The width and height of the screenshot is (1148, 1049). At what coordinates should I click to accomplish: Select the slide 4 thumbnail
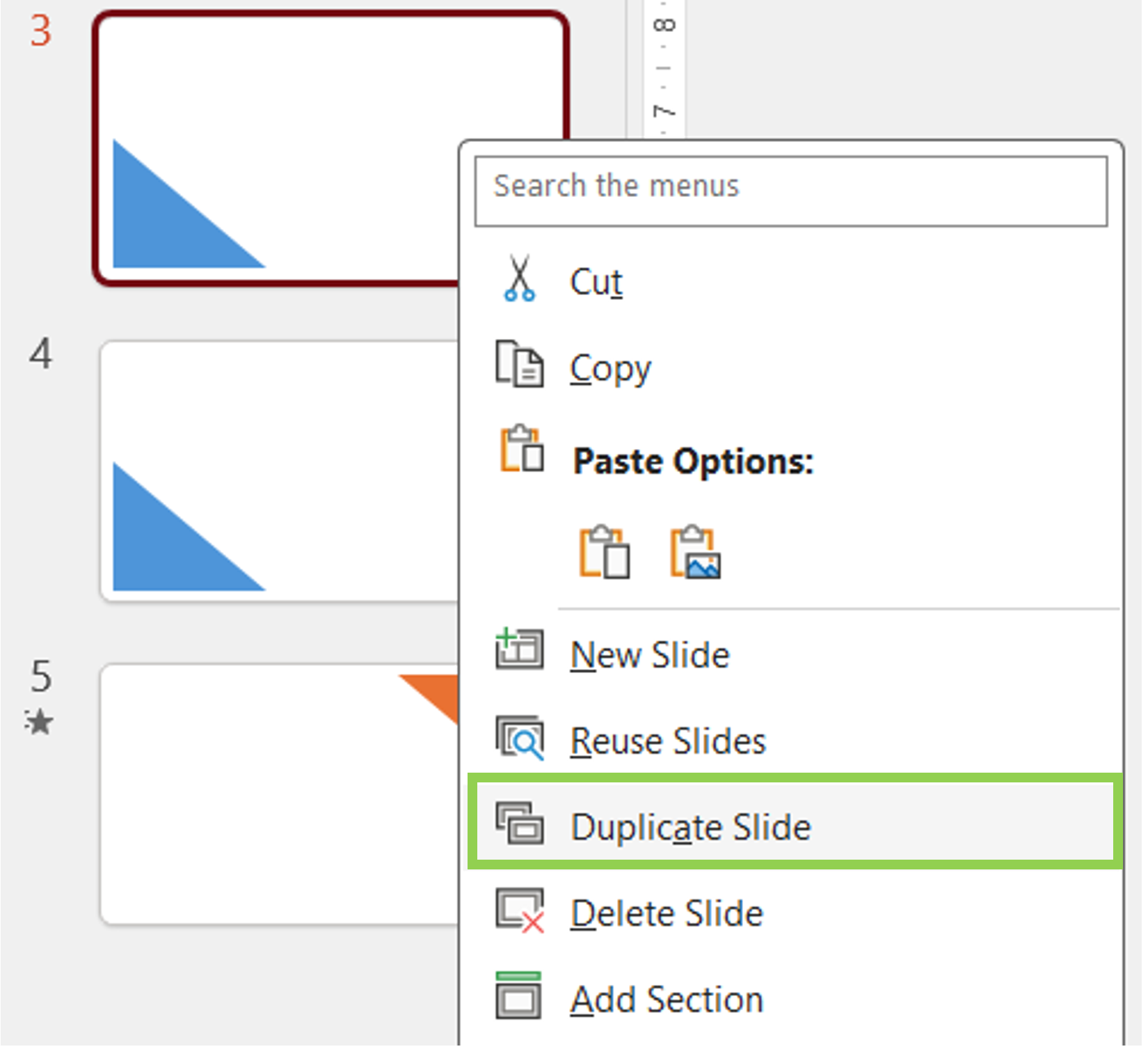tap(278, 470)
